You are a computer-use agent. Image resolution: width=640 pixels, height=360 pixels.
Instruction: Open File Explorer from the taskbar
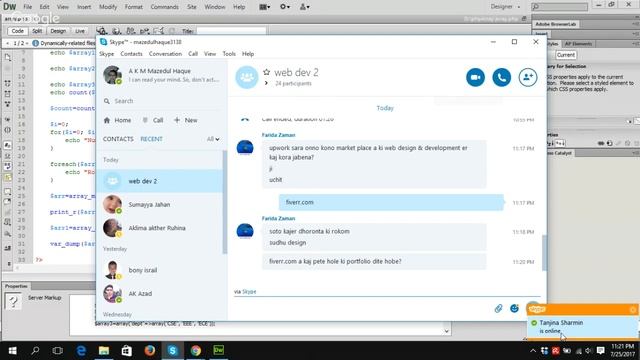point(104,351)
